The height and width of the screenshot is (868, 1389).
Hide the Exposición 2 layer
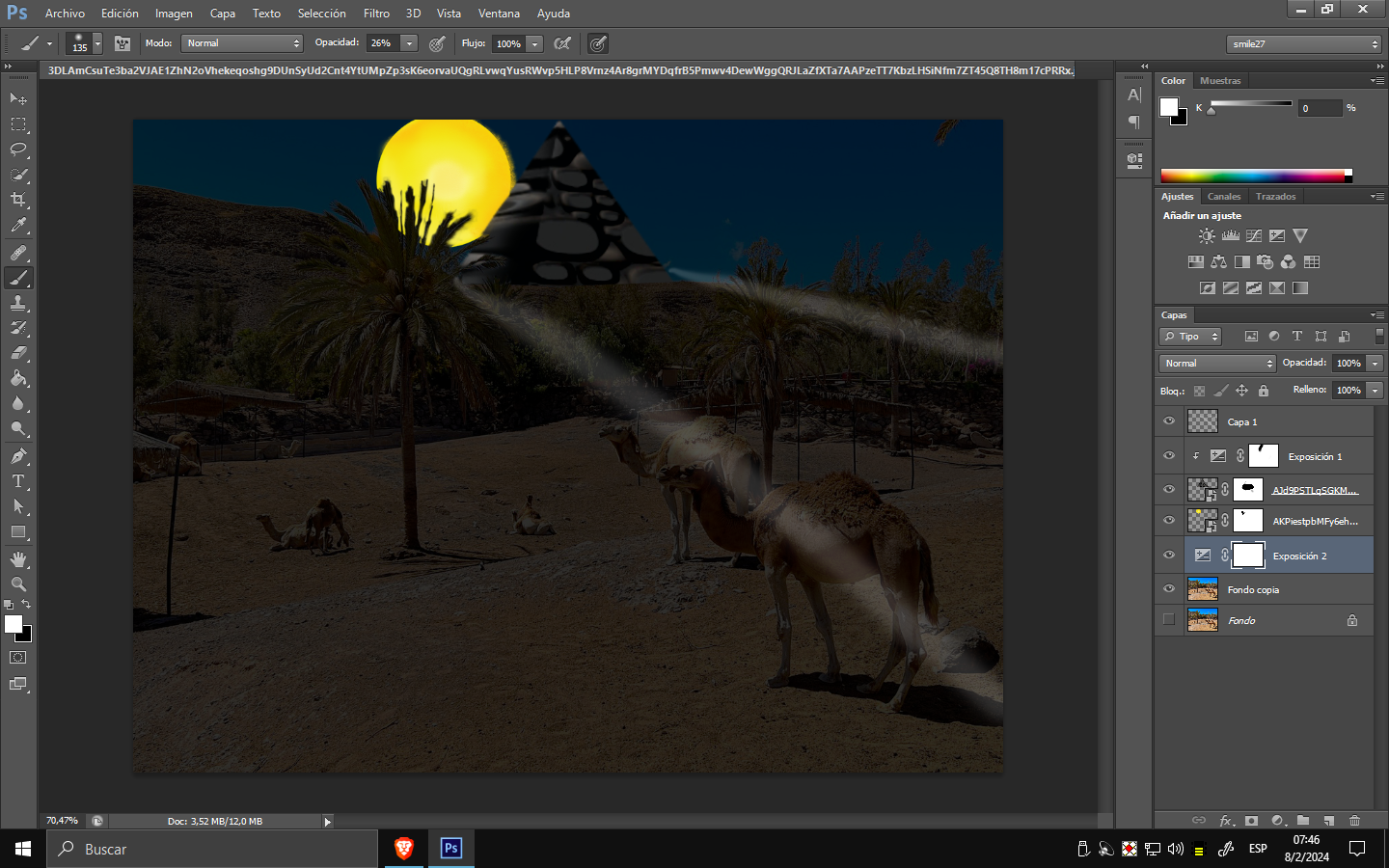(x=1169, y=556)
